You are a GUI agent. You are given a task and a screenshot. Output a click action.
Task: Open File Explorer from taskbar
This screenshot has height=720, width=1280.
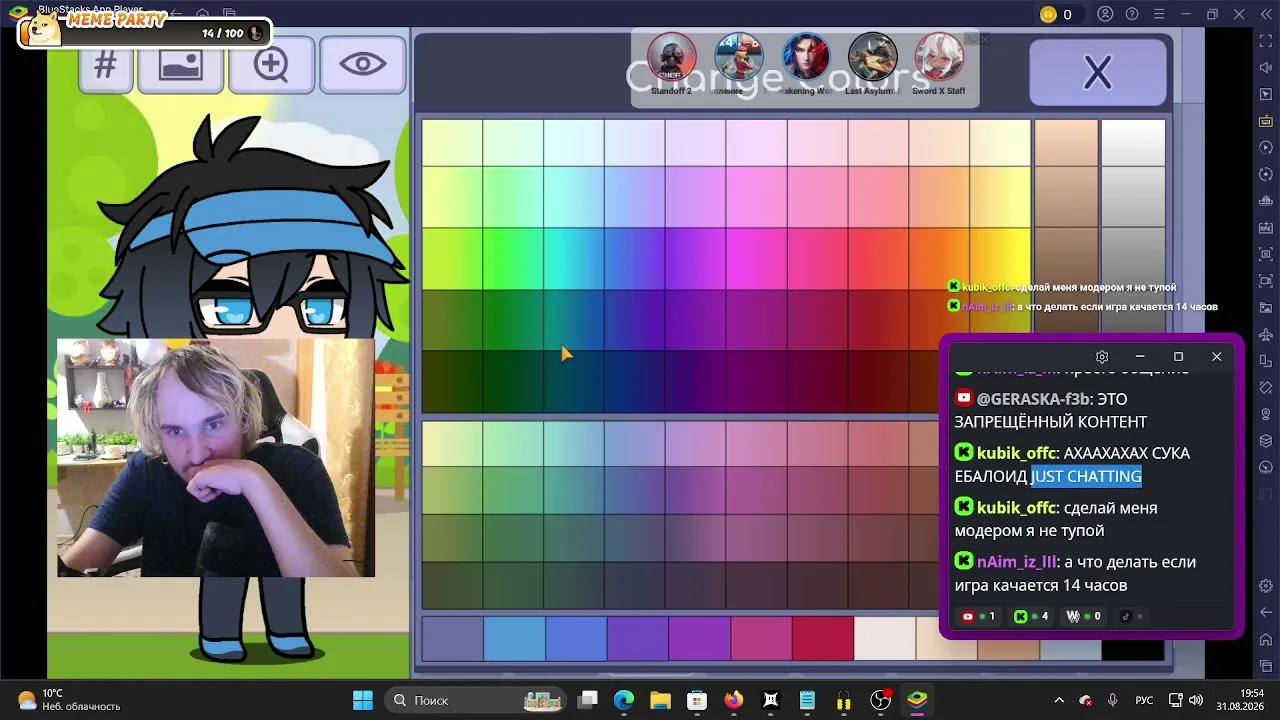click(x=660, y=700)
